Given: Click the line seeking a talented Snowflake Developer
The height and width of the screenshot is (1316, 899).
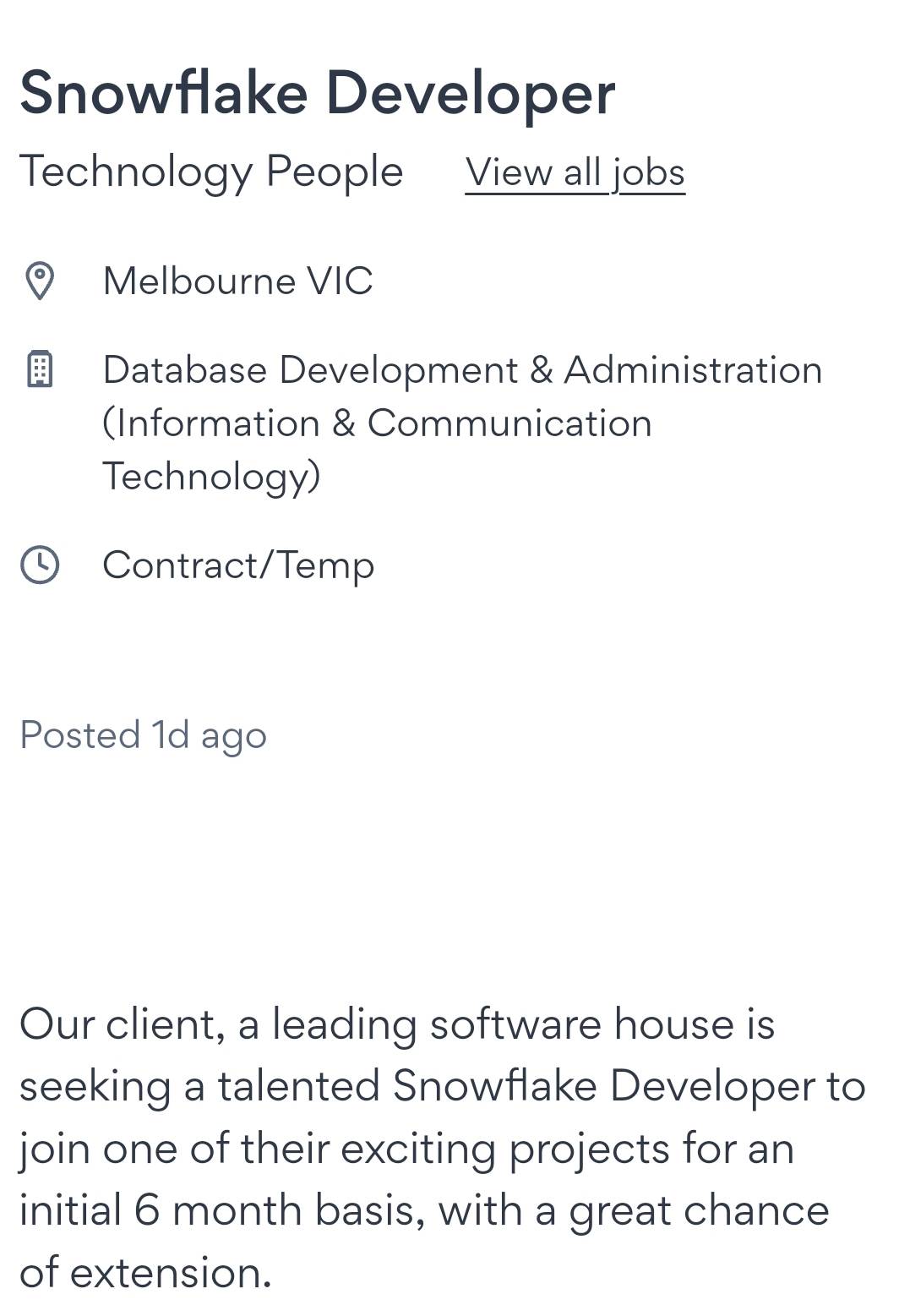Looking at the screenshot, I should (x=442, y=1086).
